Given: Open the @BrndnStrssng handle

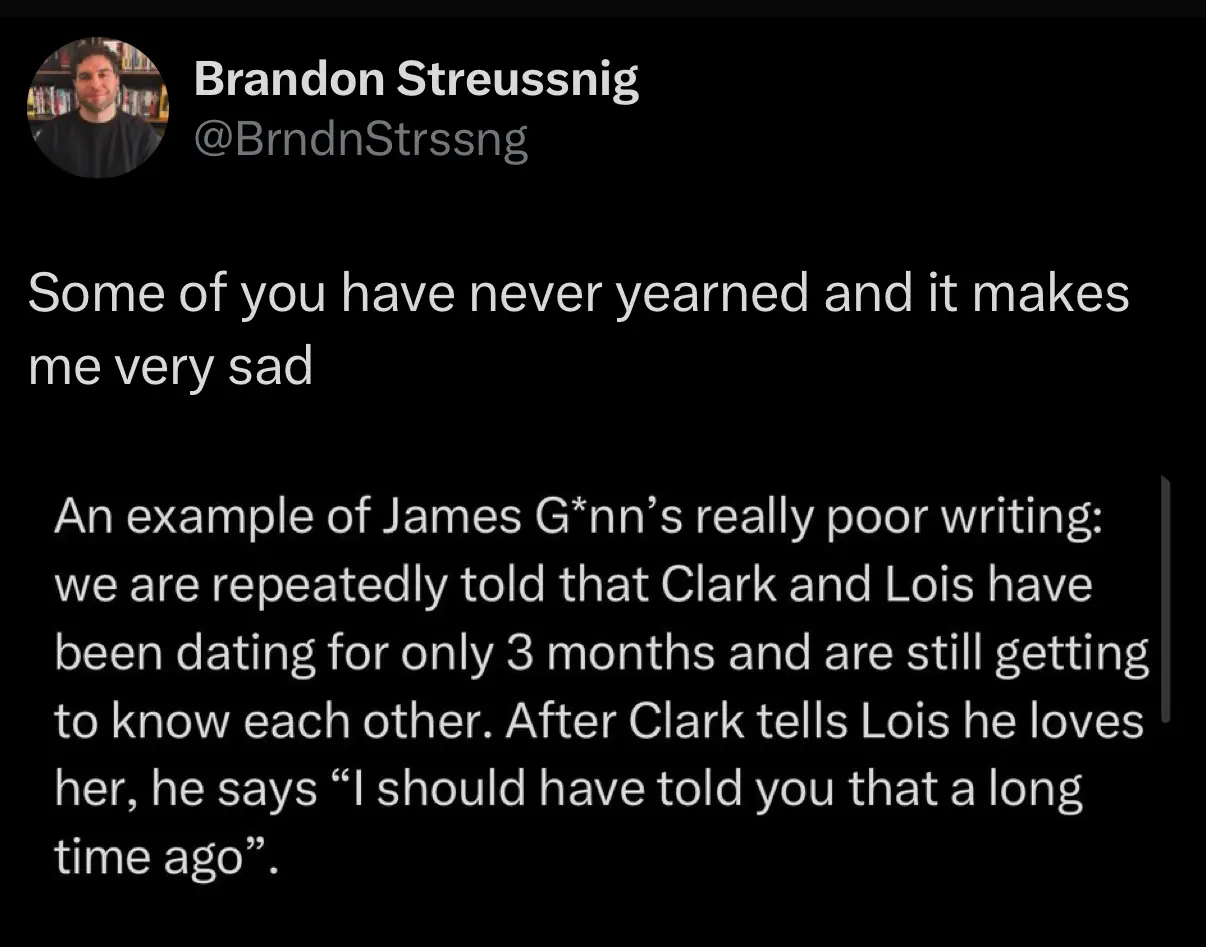Looking at the screenshot, I should pyautogui.click(x=360, y=140).
